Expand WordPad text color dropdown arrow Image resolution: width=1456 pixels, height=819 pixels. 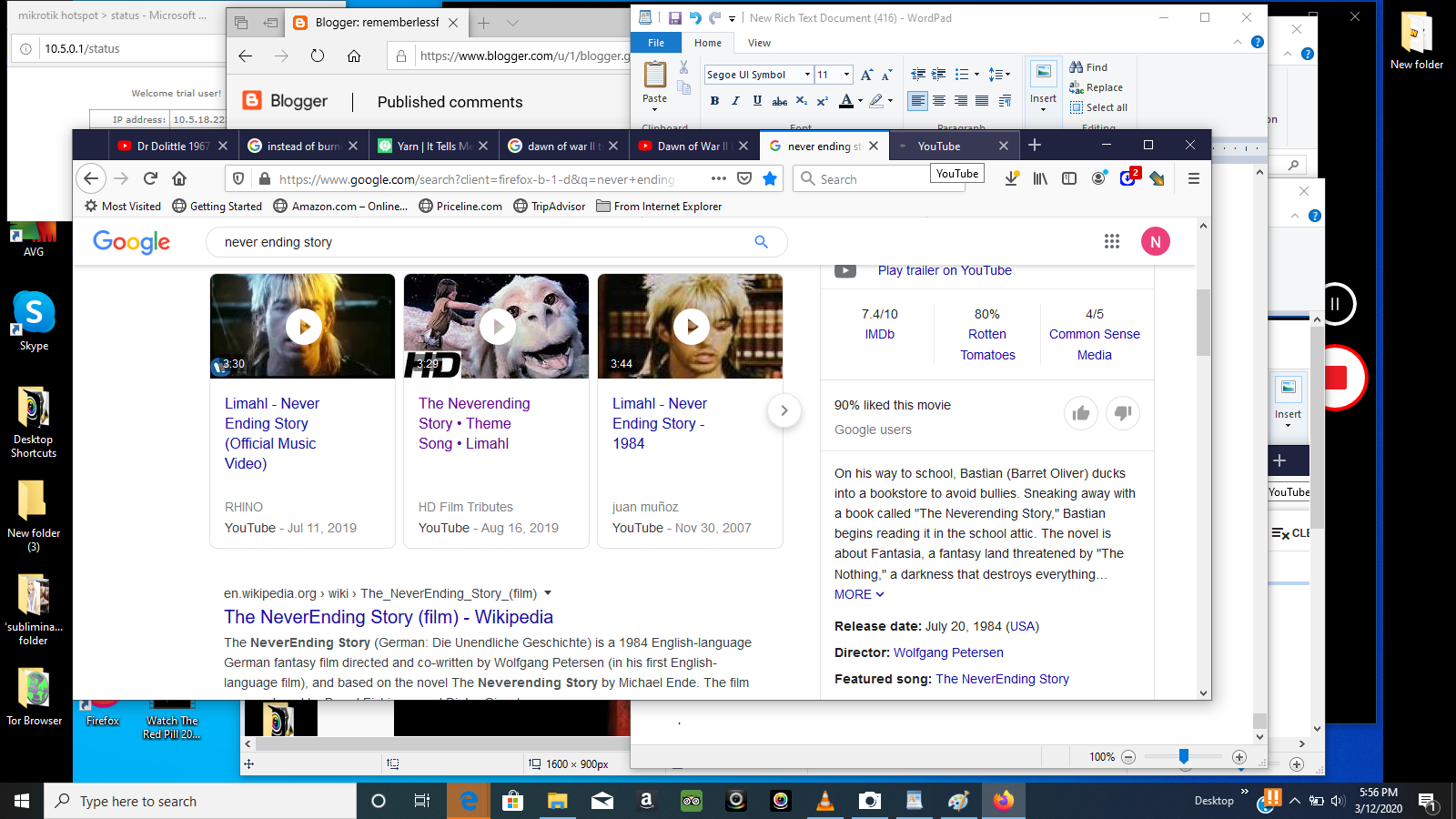click(860, 101)
